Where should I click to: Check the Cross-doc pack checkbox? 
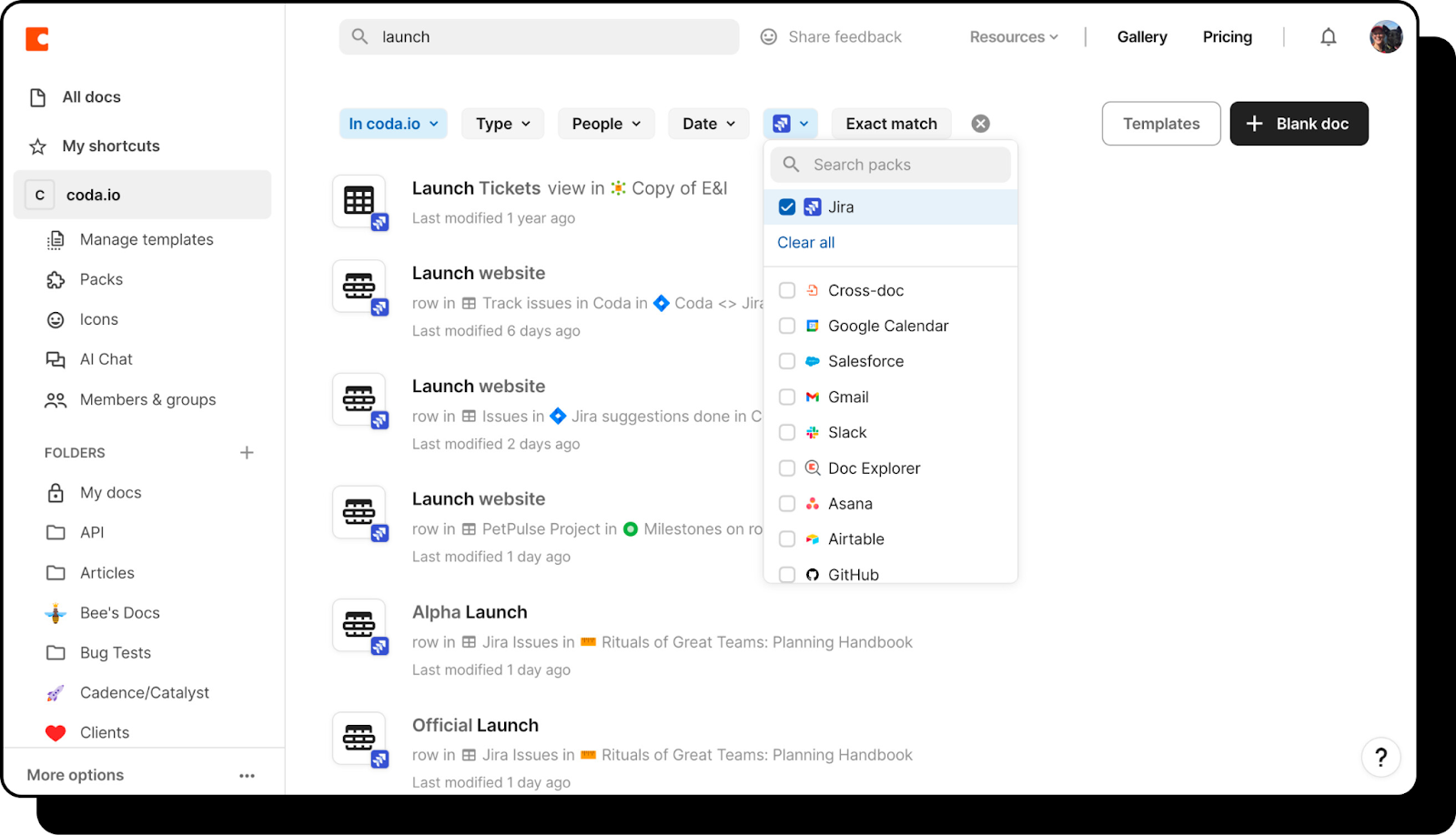pyautogui.click(x=787, y=291)
